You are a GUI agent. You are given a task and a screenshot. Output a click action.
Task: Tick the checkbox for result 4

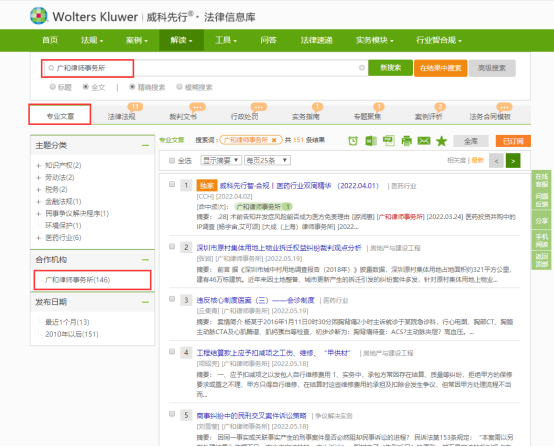tap(172, 352)
